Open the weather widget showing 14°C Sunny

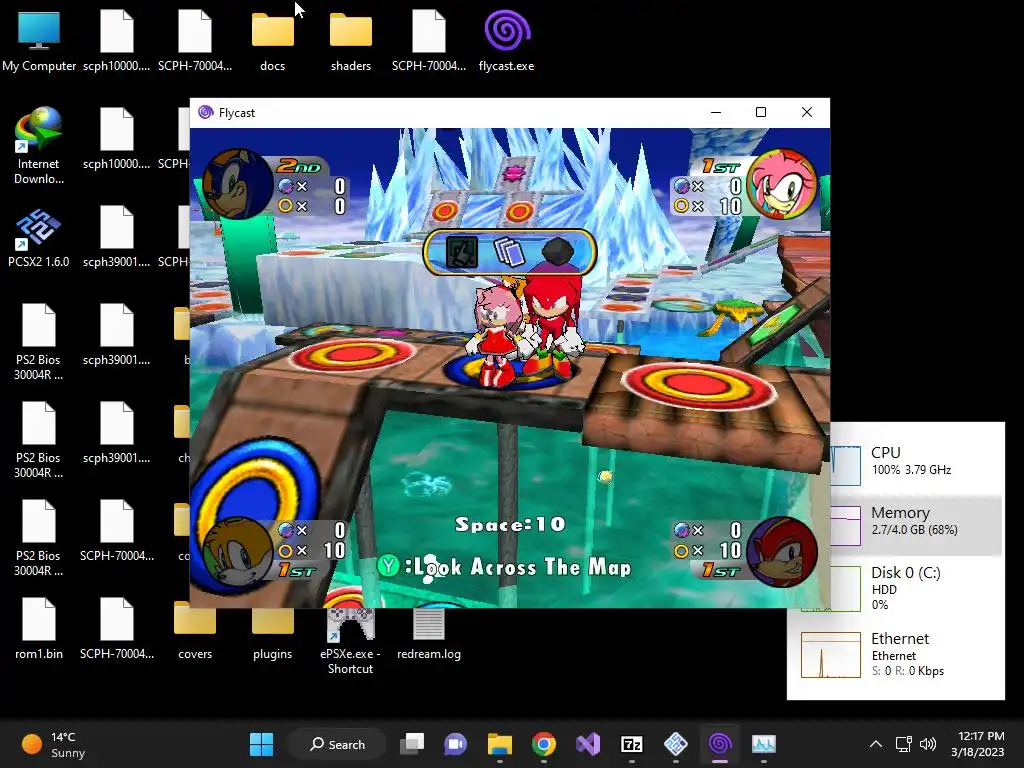tap(54, 744)
